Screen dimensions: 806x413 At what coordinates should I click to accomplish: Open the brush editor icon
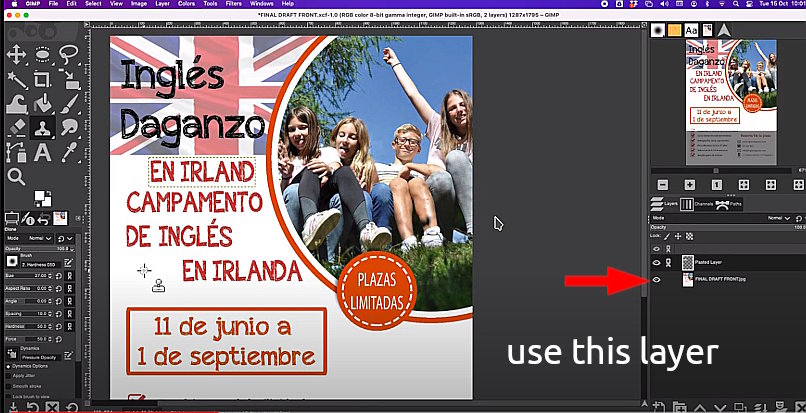tap(68, 263)
